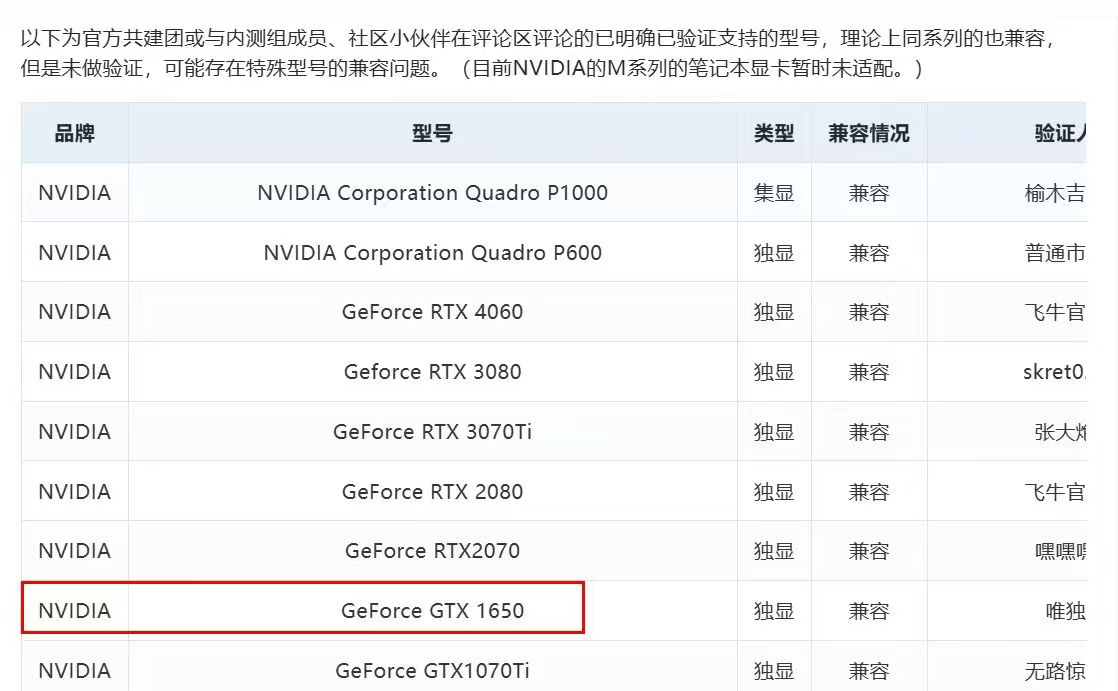Screen dimensions: 1118x691
Task: Click 独显 type cell in GTX 1650 row
Action: tap(774, 610)
